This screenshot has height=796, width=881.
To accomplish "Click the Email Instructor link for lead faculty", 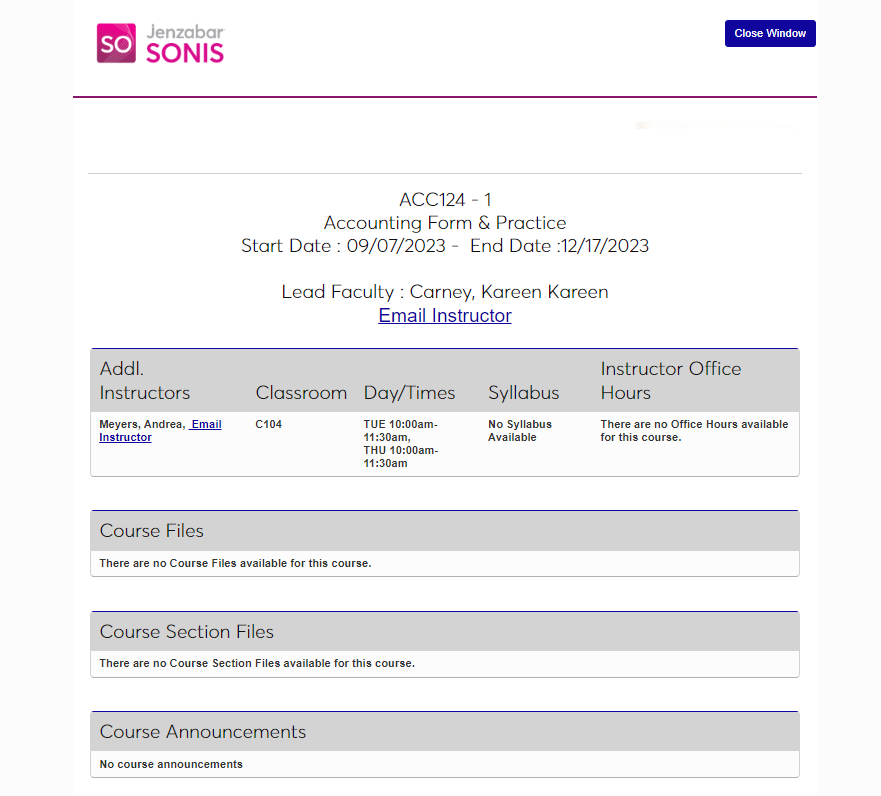I will coord(444,315).
